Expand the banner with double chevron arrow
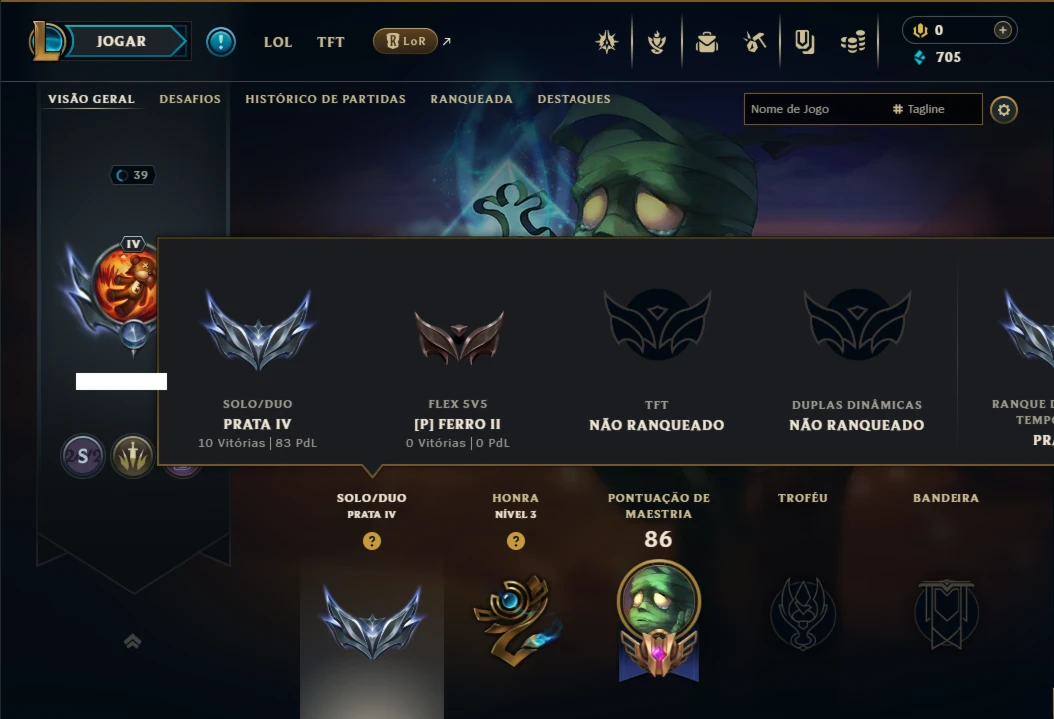The image size is (1054, 719). [132, 642]
